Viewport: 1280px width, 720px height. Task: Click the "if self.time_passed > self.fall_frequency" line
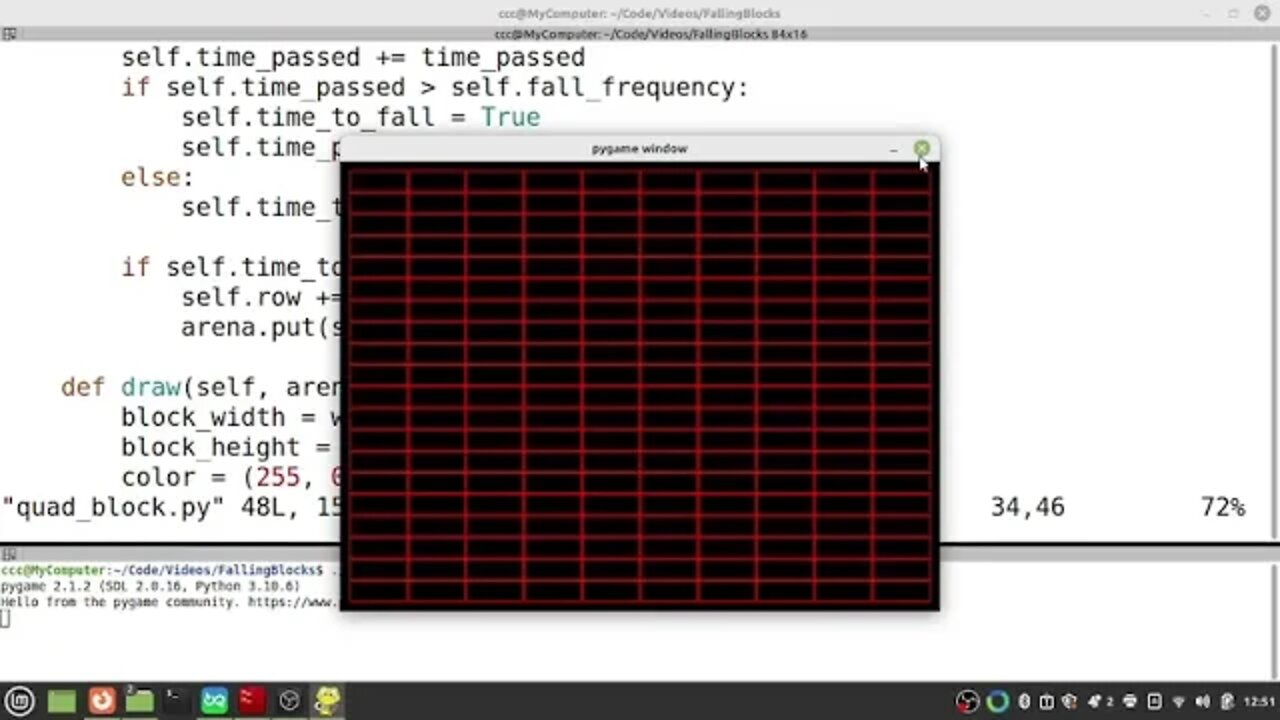pyautogui.click(x=434, y=87)
